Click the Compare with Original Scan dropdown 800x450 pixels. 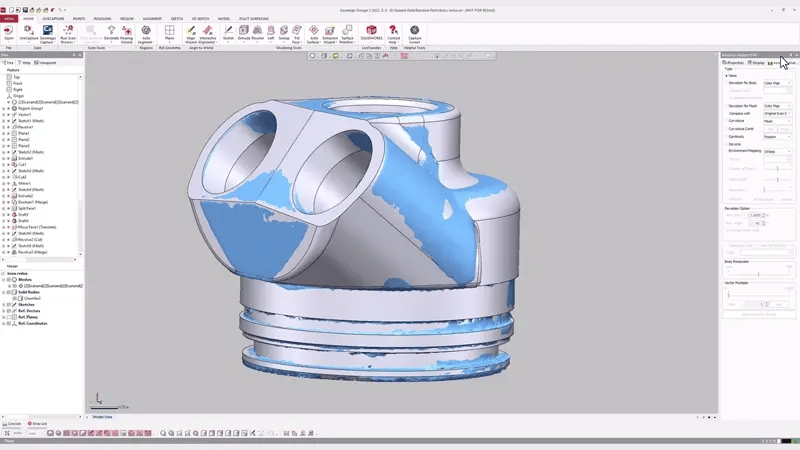tap(777, 113)
